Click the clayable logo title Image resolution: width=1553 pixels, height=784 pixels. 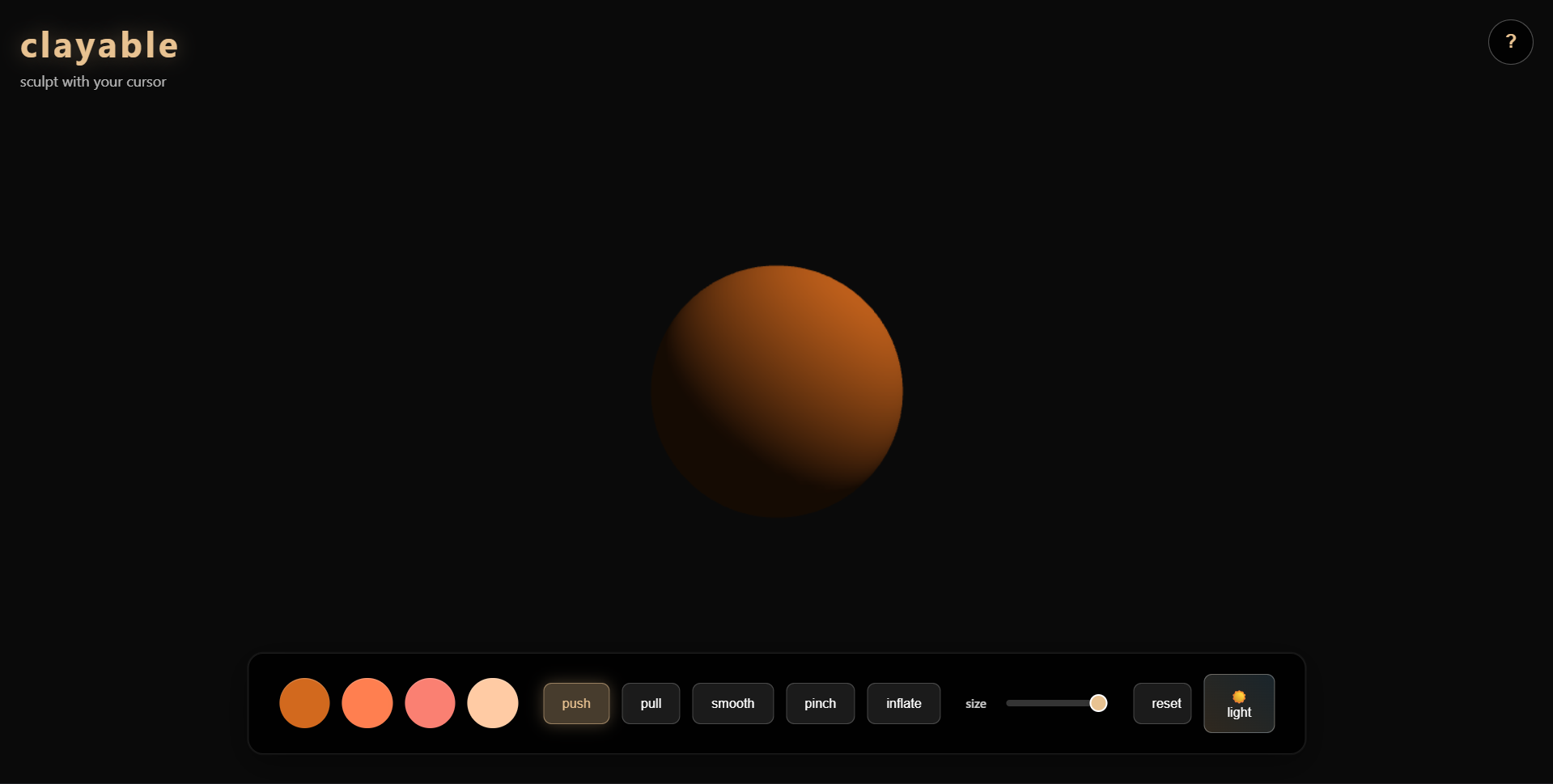pyautogui.click(x=99, y=45)
